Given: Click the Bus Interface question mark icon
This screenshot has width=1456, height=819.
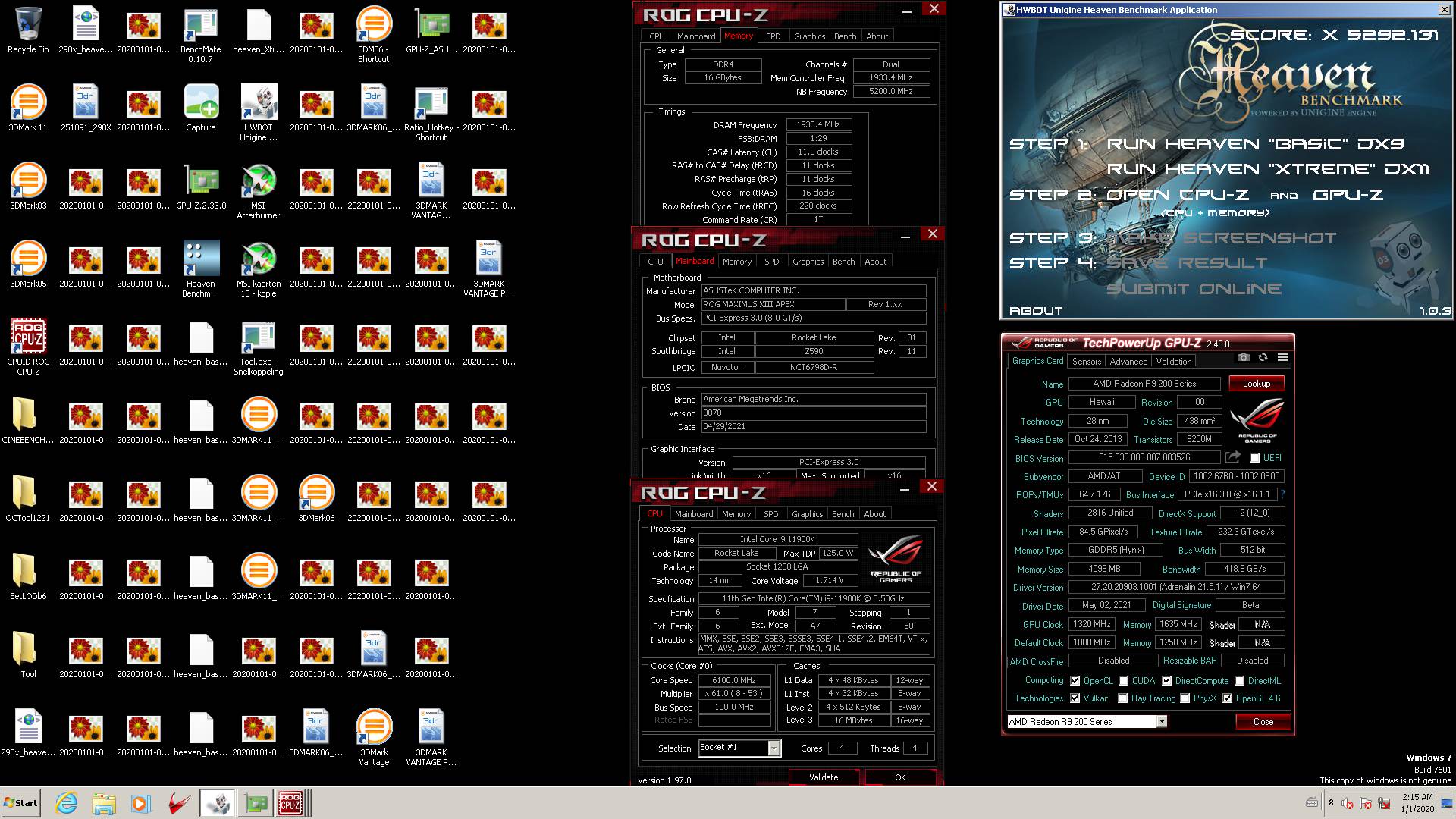Looking at the screenshot, I should 1282,494.
